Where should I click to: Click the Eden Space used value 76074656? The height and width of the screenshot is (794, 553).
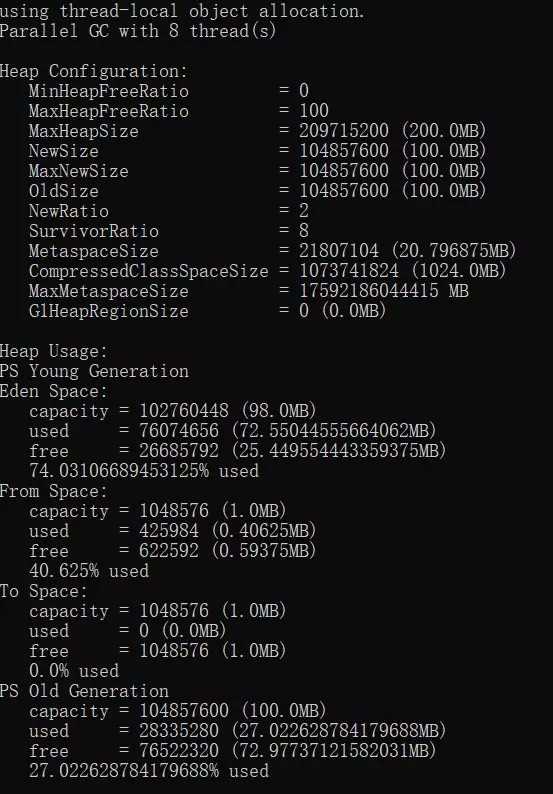coord(179,431)
